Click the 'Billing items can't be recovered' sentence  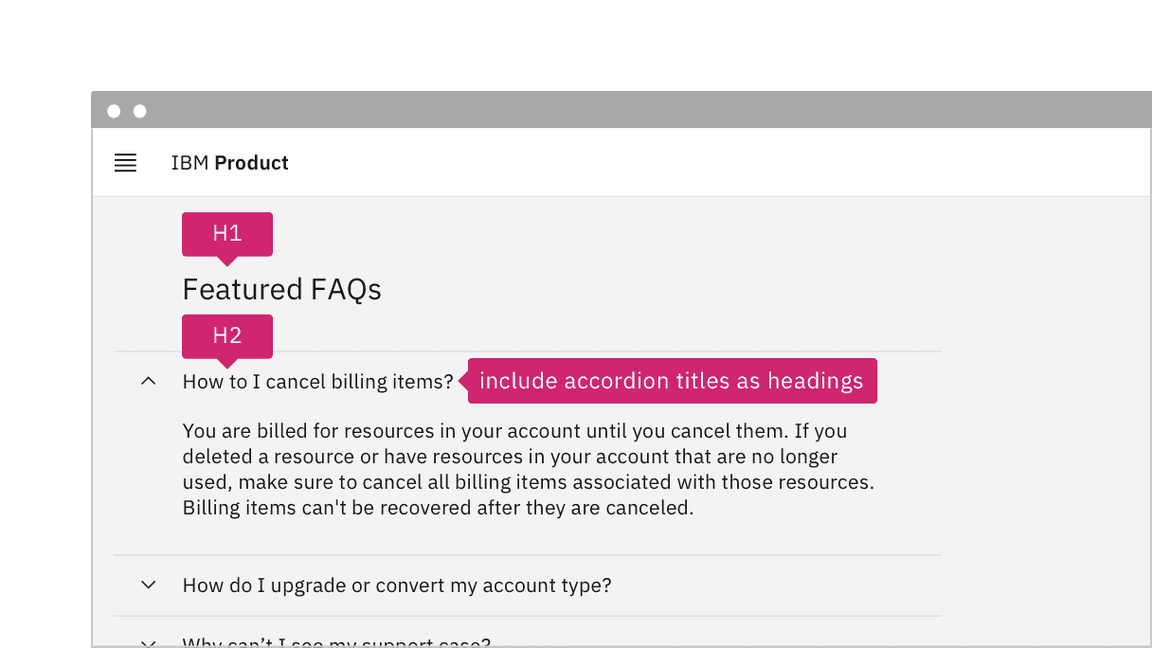(x=437, y=507)
